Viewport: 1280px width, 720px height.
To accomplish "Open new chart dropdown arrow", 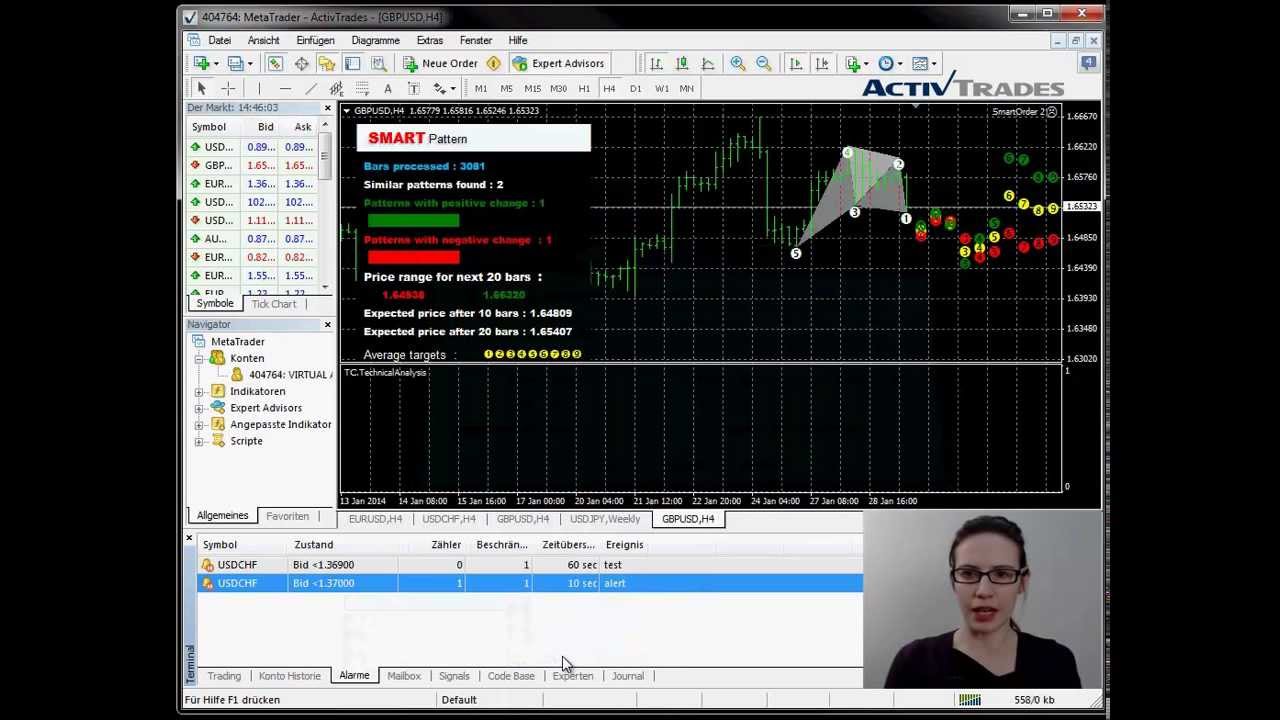I will point(217,63).
